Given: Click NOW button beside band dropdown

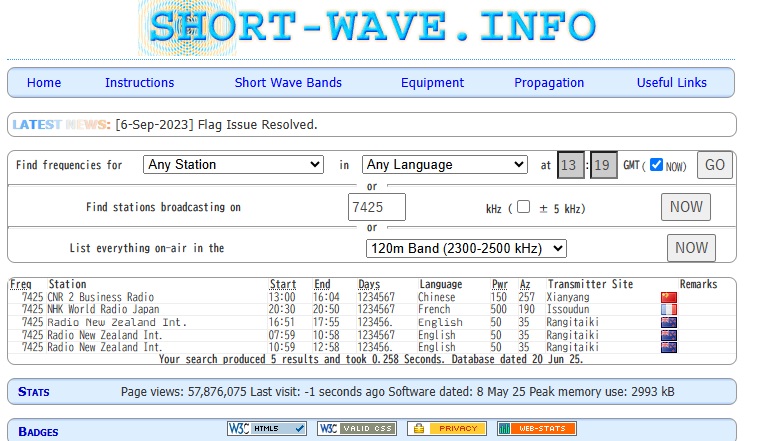Looking at the screenshot, I should point(691,248).
